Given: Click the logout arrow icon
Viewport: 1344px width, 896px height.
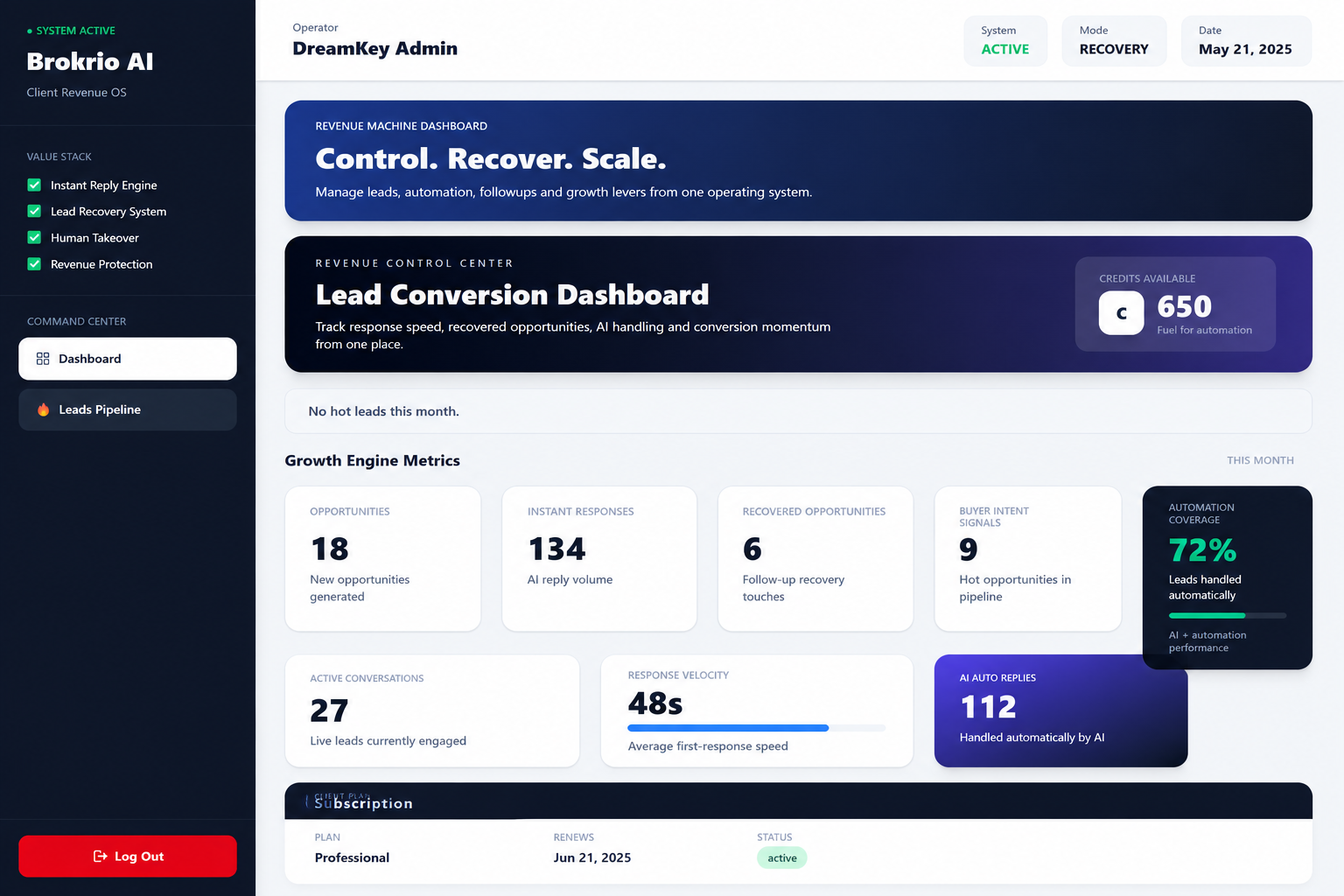Looking at the screenshot, I should (100, 857).
